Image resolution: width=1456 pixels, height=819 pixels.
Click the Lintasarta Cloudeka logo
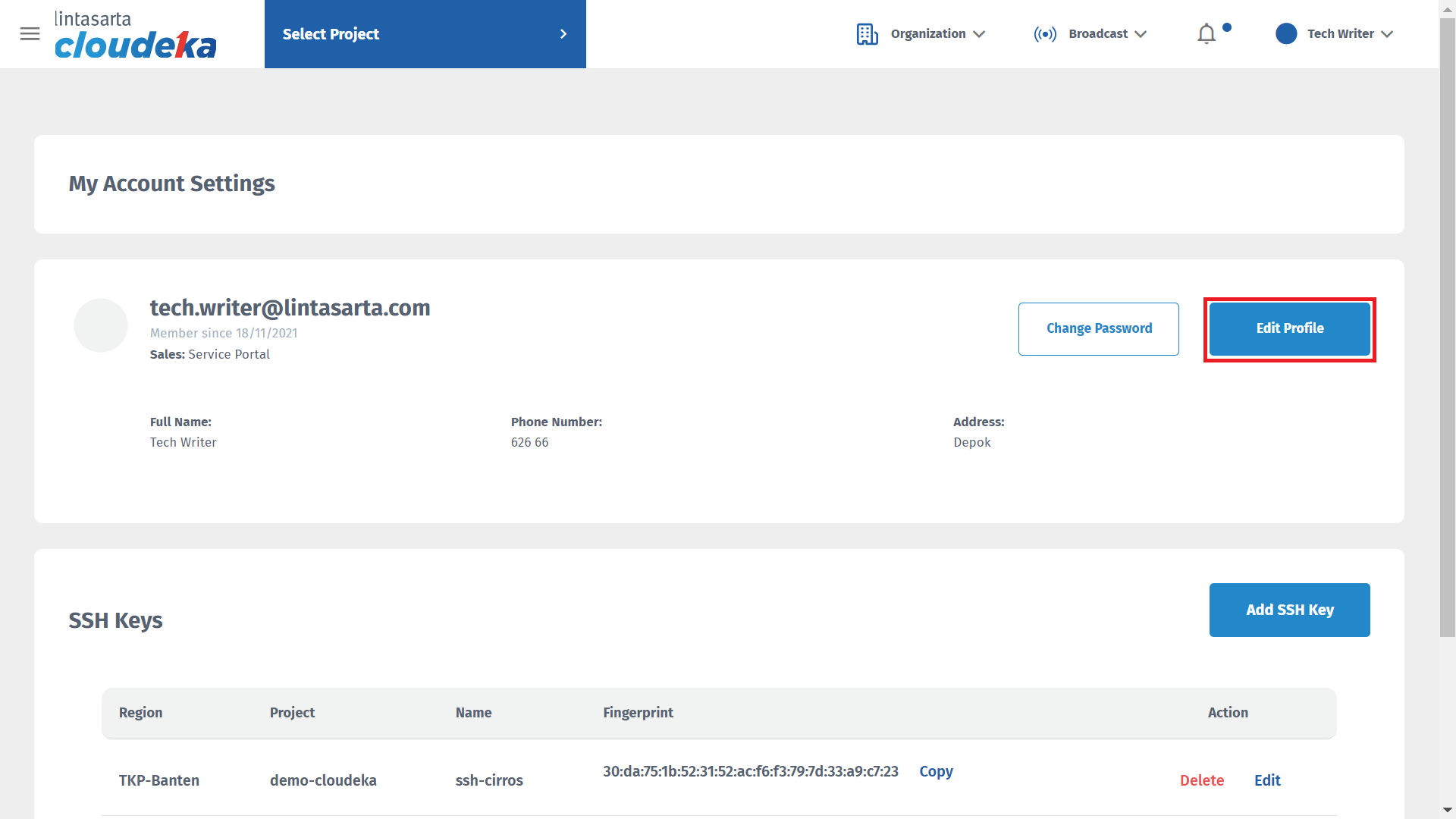point(135,35)
